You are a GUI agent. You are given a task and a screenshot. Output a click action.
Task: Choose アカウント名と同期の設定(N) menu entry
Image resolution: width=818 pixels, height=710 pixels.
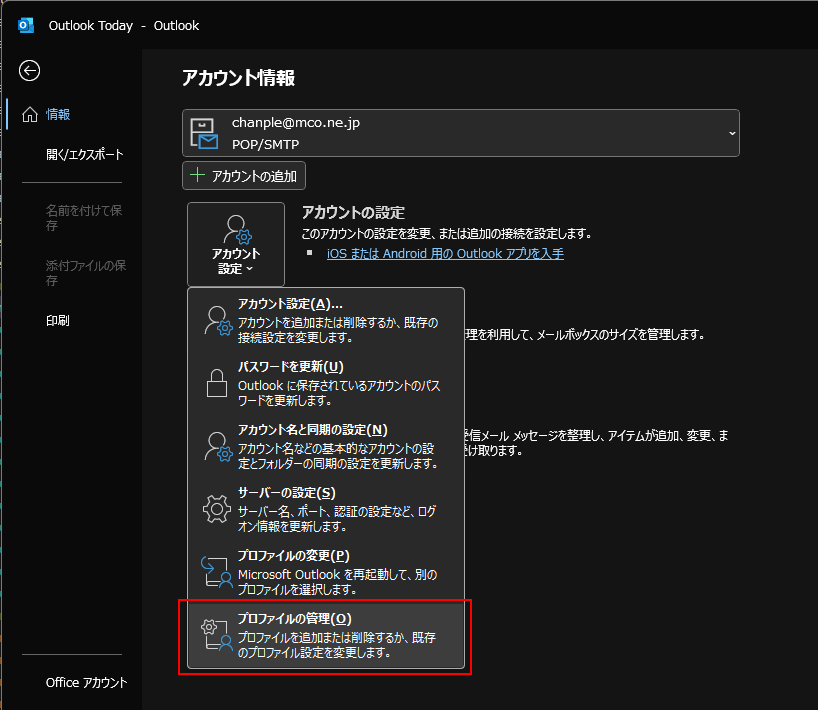click(x=326, y=447)
